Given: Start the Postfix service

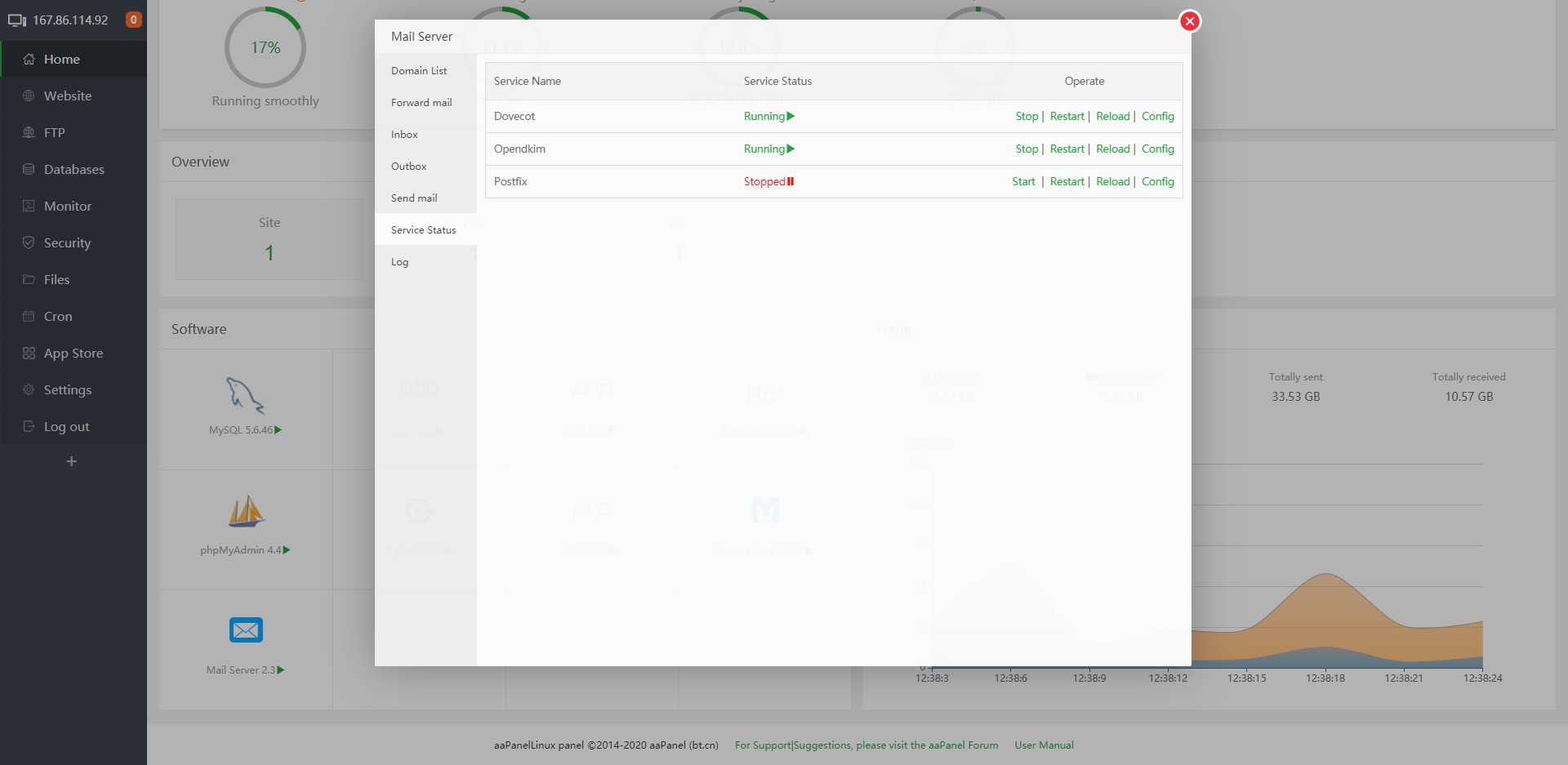Looking at the screenshot, I should click(x=1023, y=182).
